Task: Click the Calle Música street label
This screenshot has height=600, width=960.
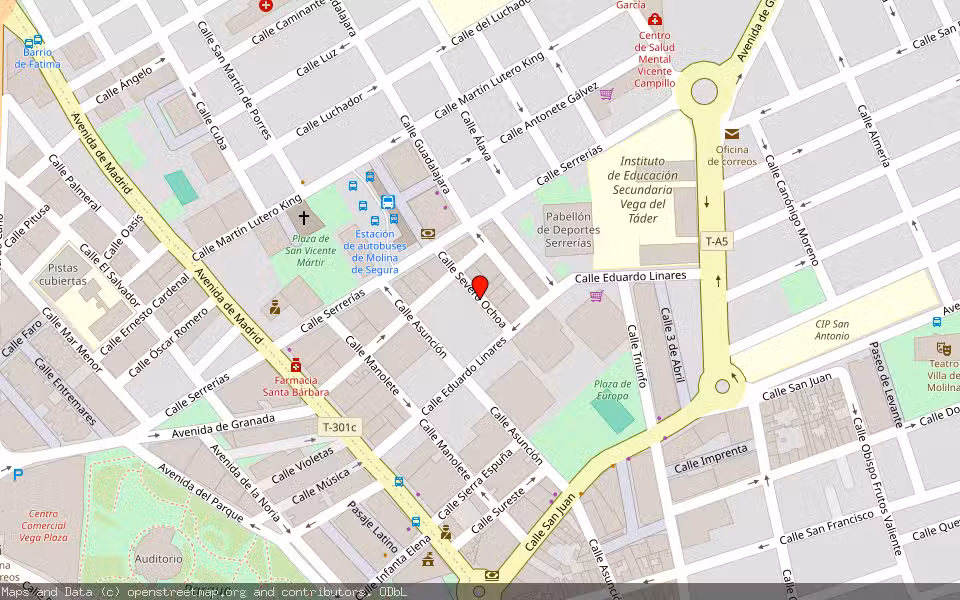Action: (321, 486)
